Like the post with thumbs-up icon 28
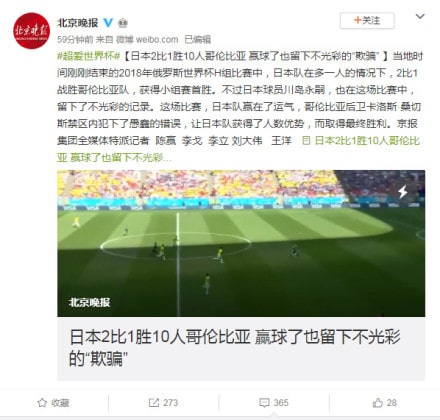 pos(384,403)
